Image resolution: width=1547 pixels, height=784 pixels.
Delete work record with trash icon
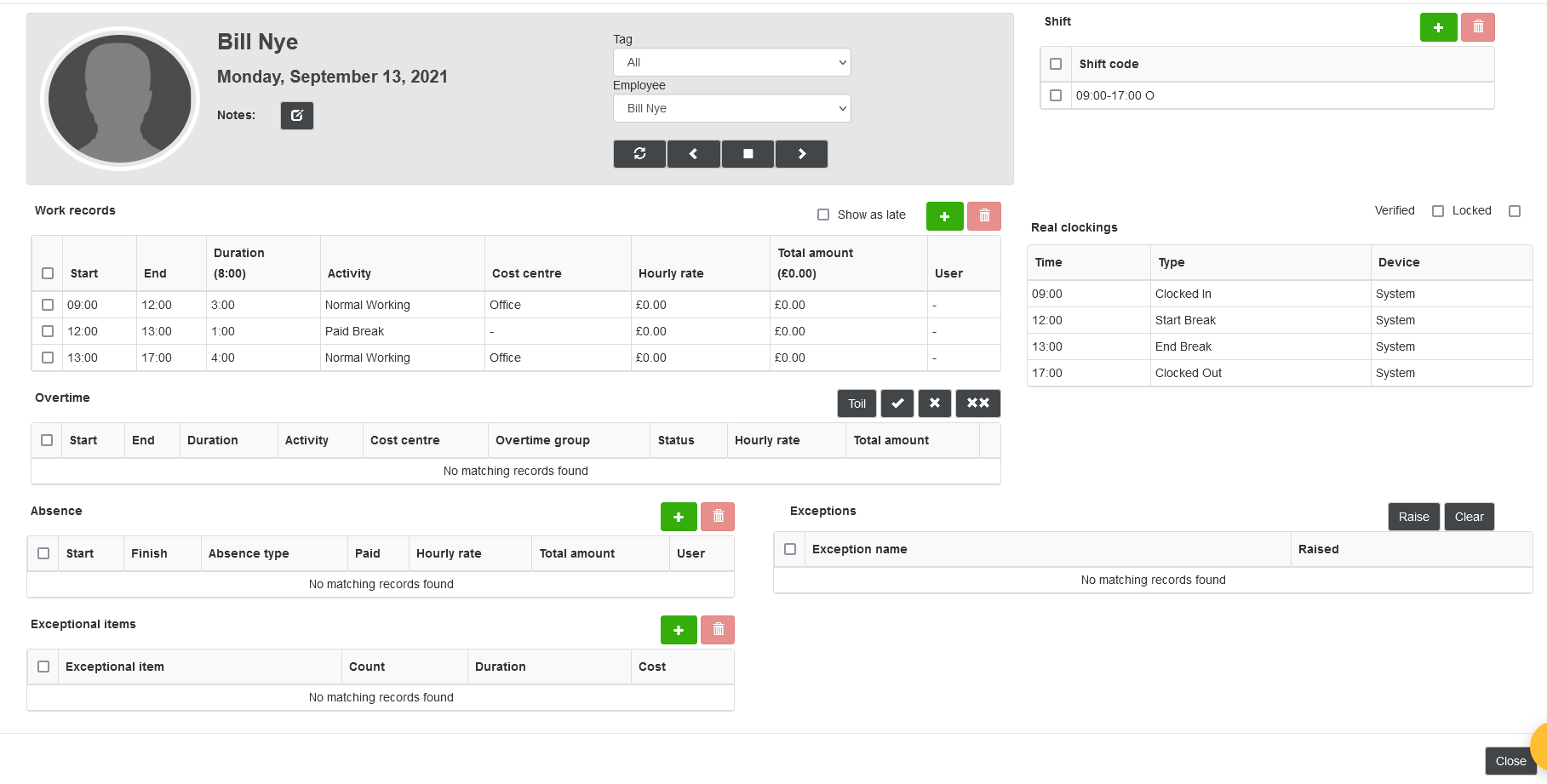point(984,216)
